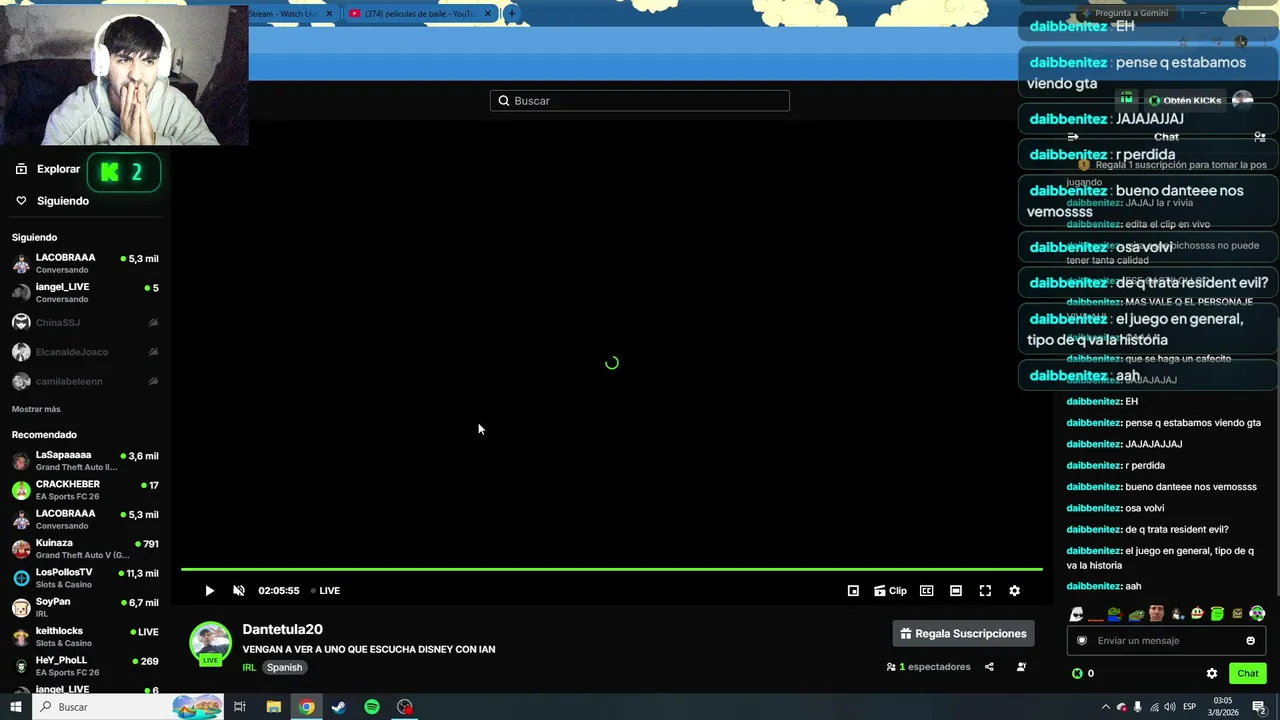
Task: Open the Kick K 2 badge
Action: pos(124,172)
